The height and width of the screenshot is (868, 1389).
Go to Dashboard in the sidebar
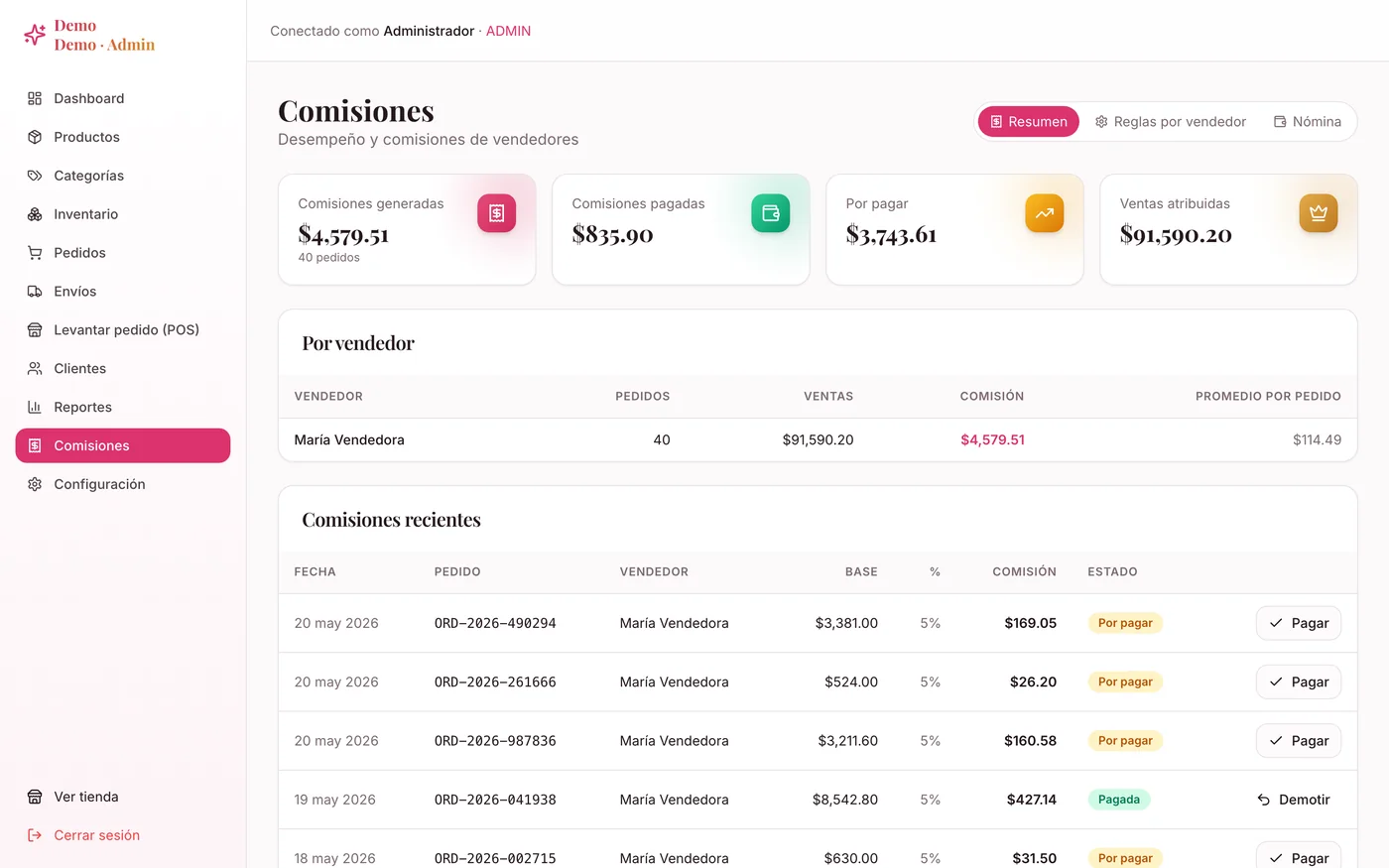[x=123, y=98]
